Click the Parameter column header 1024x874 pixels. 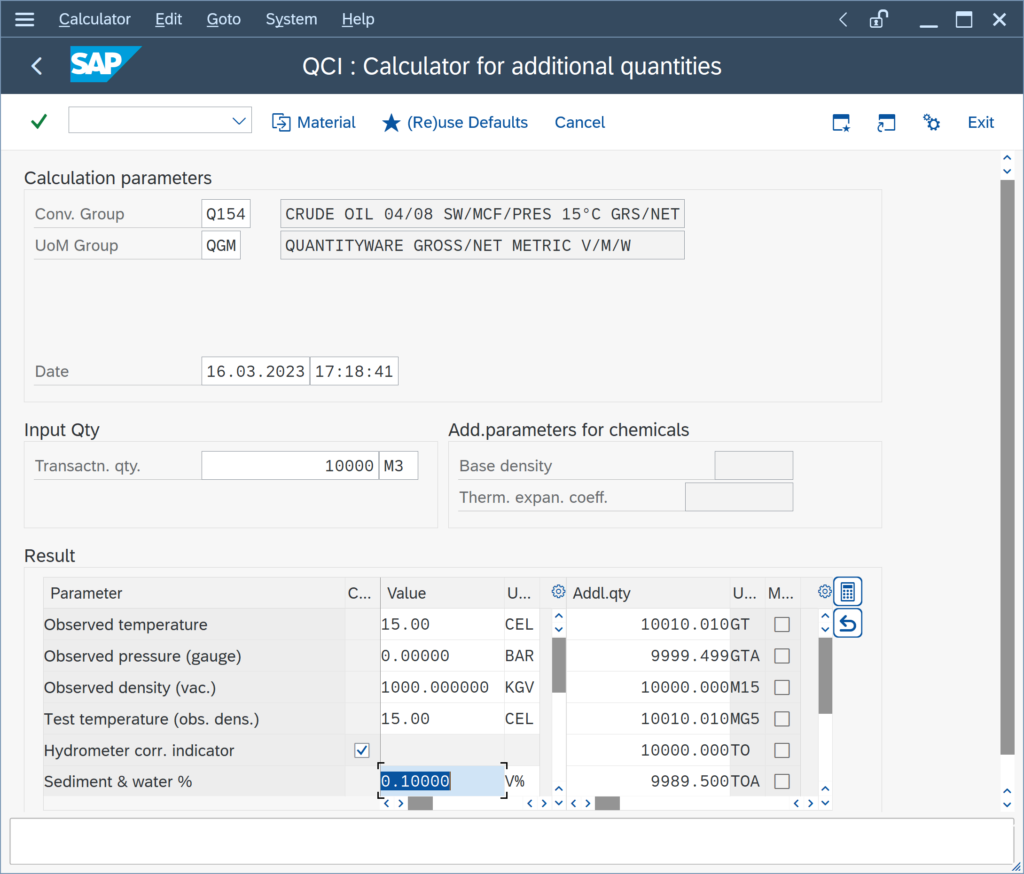194,592
